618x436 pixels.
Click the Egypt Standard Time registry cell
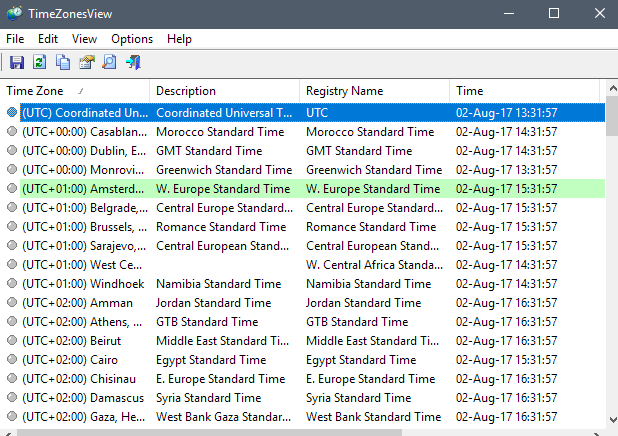(361, 360)
